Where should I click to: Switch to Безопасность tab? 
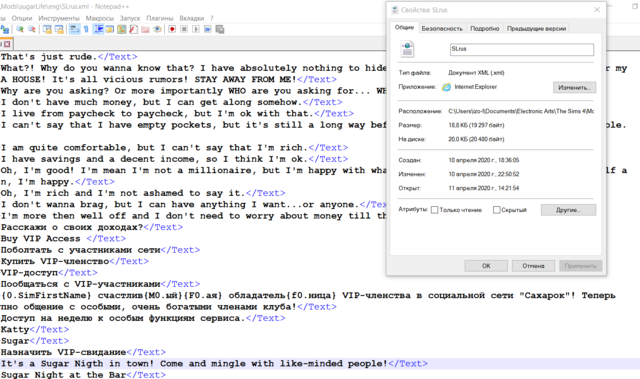click(442, 29)
